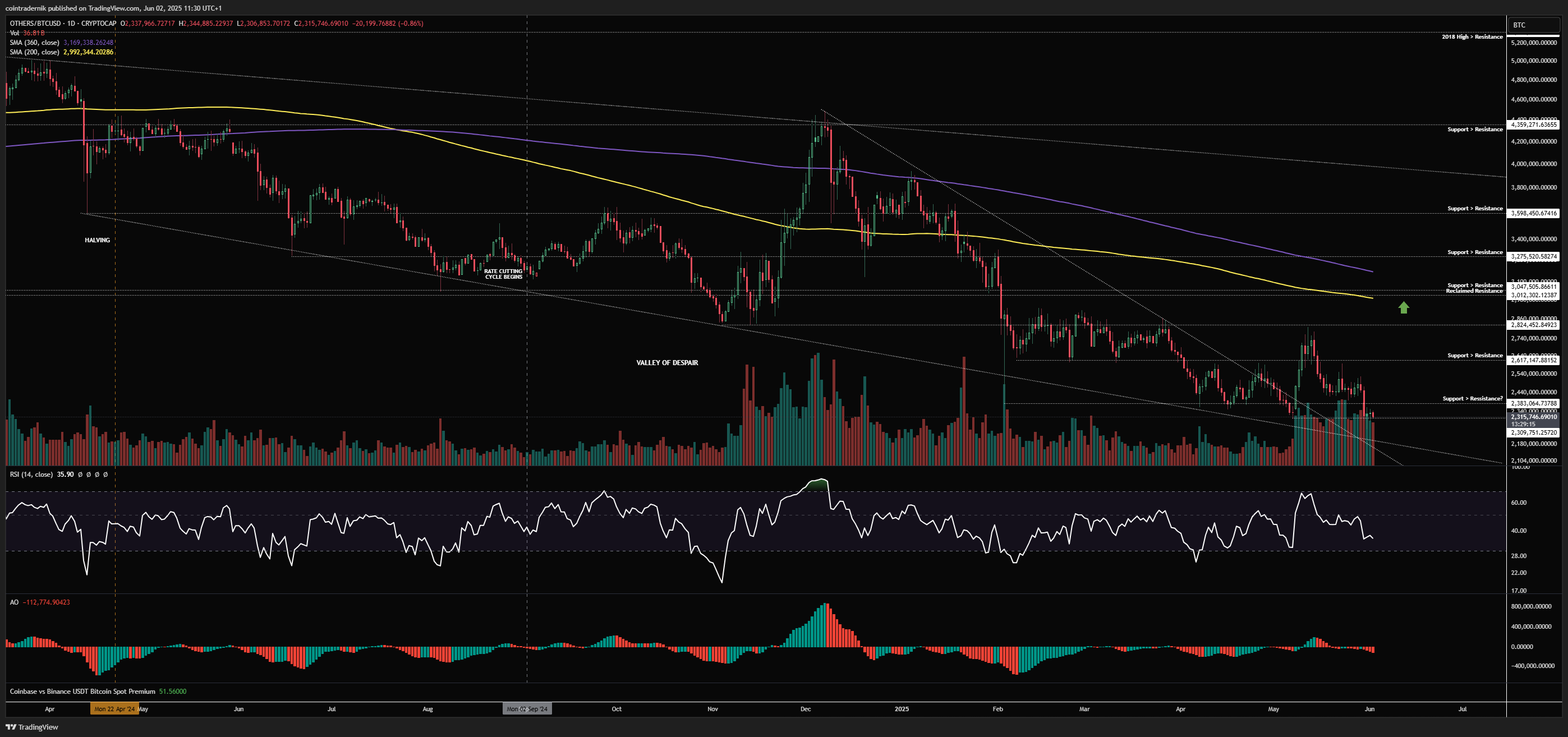1568x737 pixels.
Task: Open the BTC currency selector
Action: [1534, 25]
